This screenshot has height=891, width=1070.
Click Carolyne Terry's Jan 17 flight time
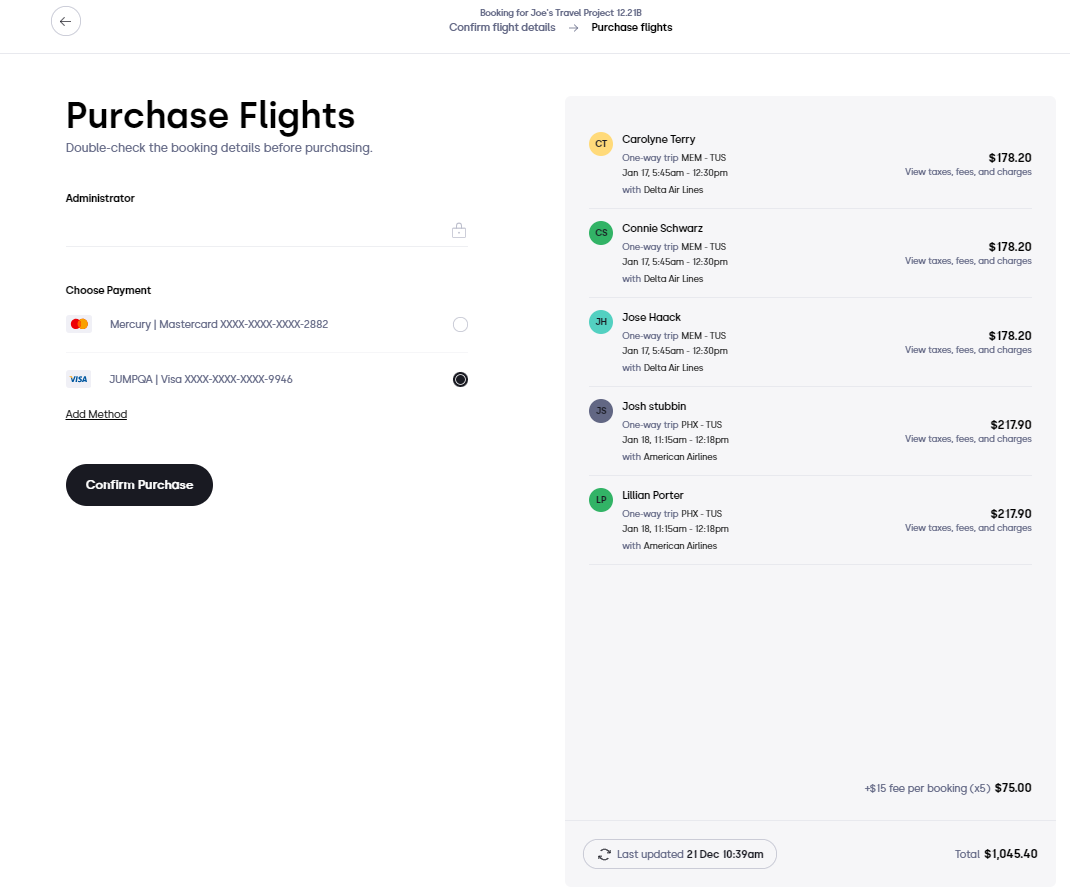pyautogui.click(x=674, y=173)
